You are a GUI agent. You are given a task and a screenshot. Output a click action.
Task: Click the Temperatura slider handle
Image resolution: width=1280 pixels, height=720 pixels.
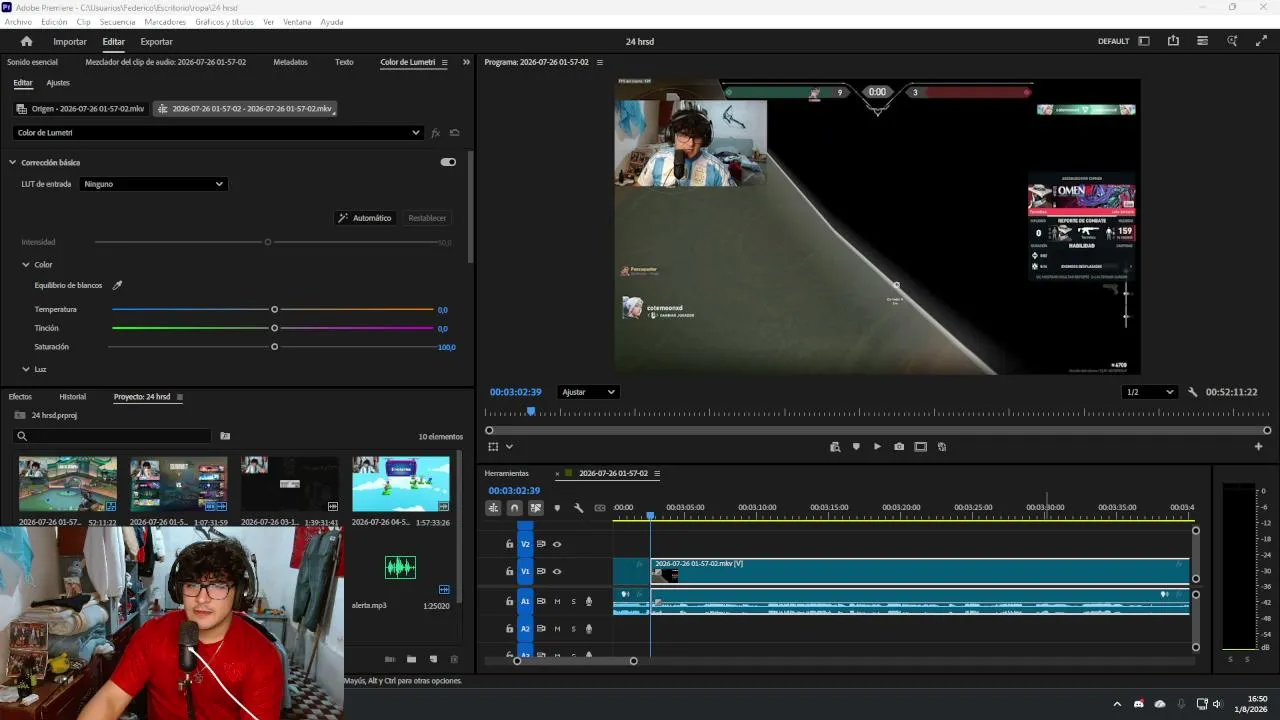(274, 309)
